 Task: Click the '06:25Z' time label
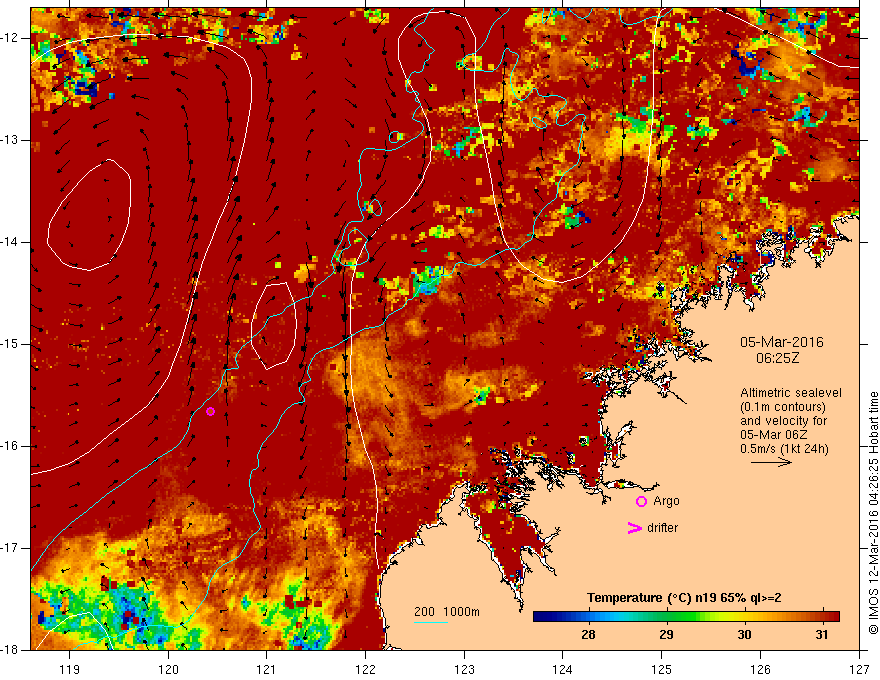pyautogui.click(x=777, y=358)
